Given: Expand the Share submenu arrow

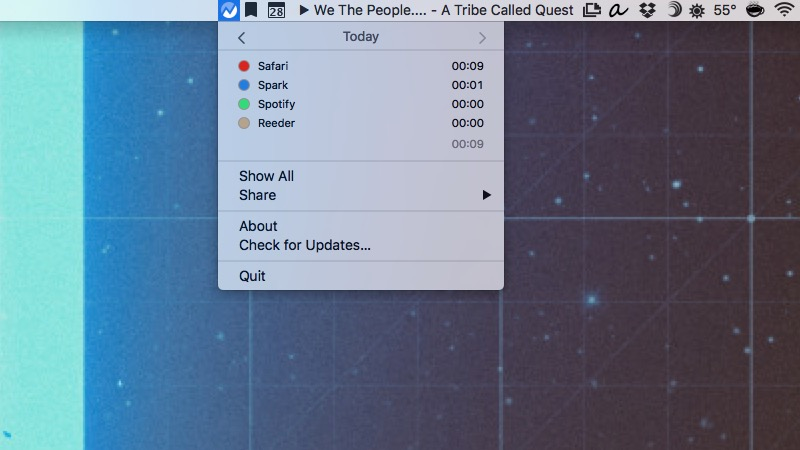Looking at the screenshot, I should 487,195.
